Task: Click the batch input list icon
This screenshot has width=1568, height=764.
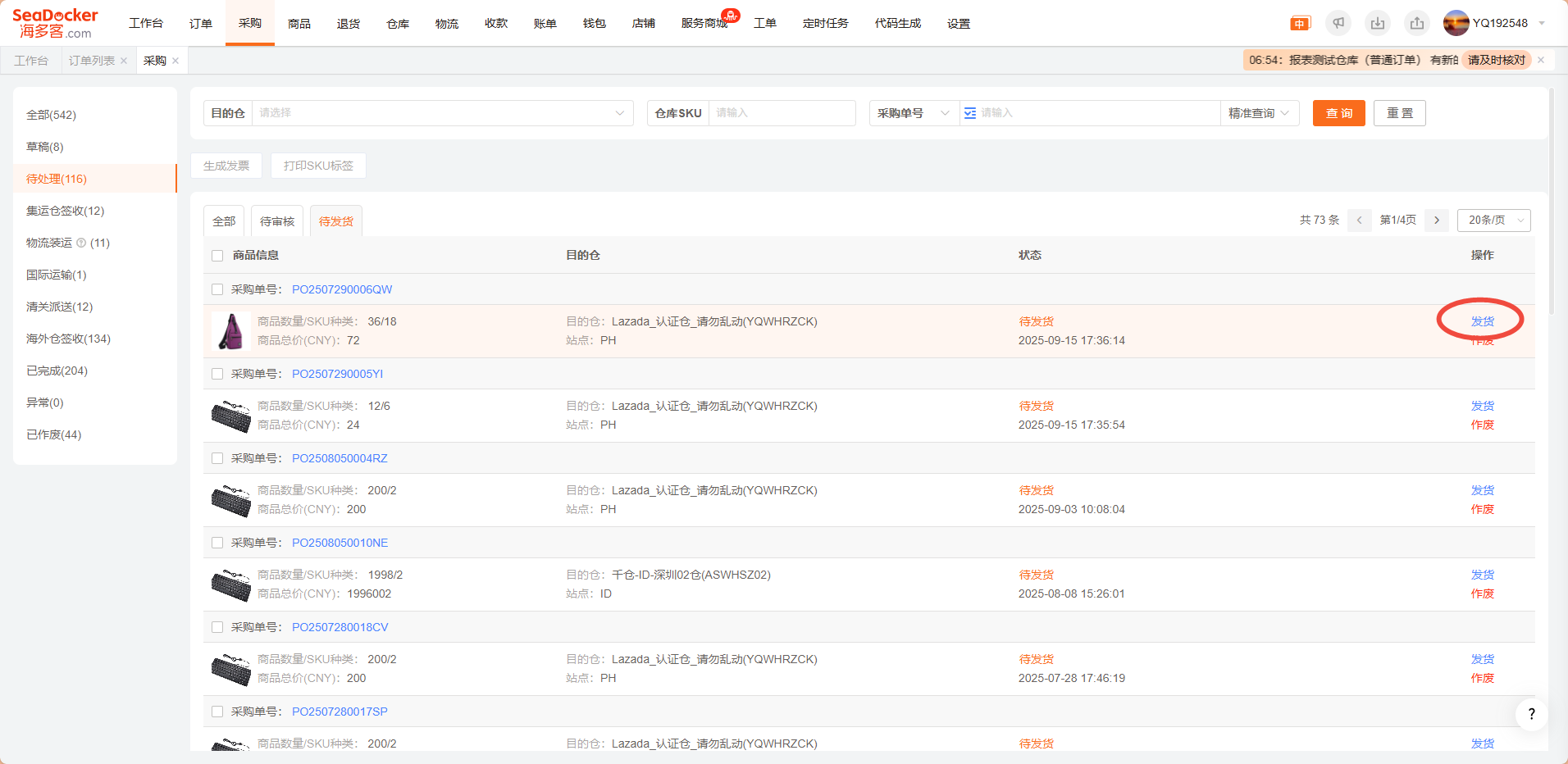Action: 970,113
